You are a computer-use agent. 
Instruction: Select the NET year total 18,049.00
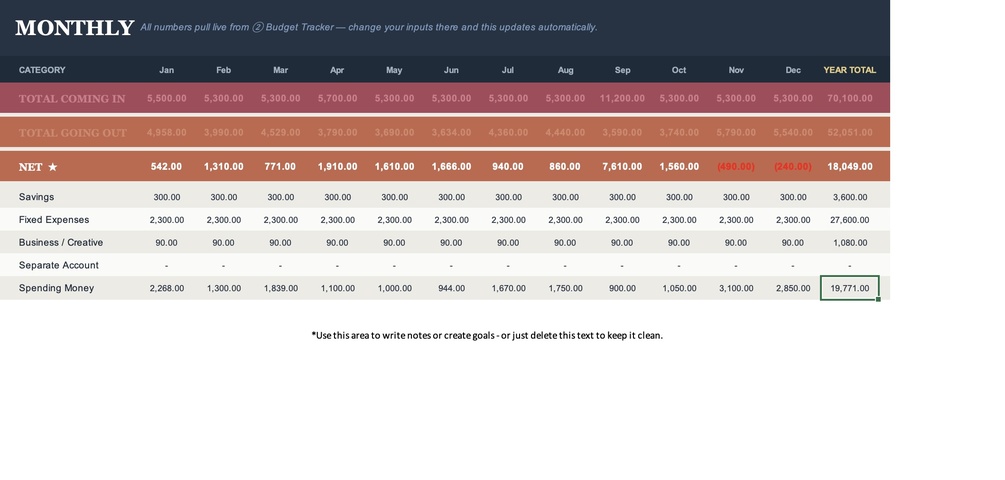click(849, 167)
